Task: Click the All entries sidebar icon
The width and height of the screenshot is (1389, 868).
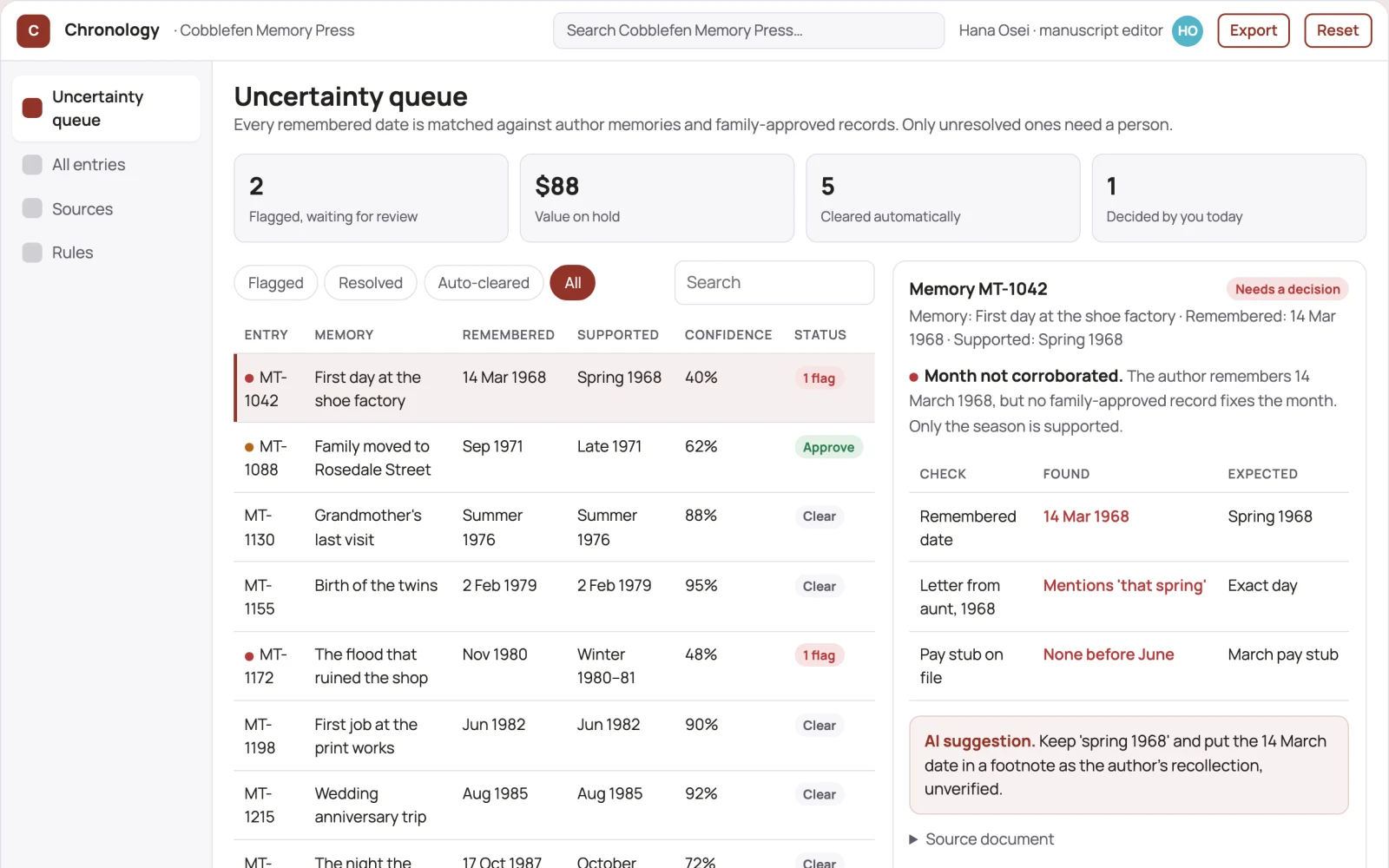Action: (x=32, y=165)
